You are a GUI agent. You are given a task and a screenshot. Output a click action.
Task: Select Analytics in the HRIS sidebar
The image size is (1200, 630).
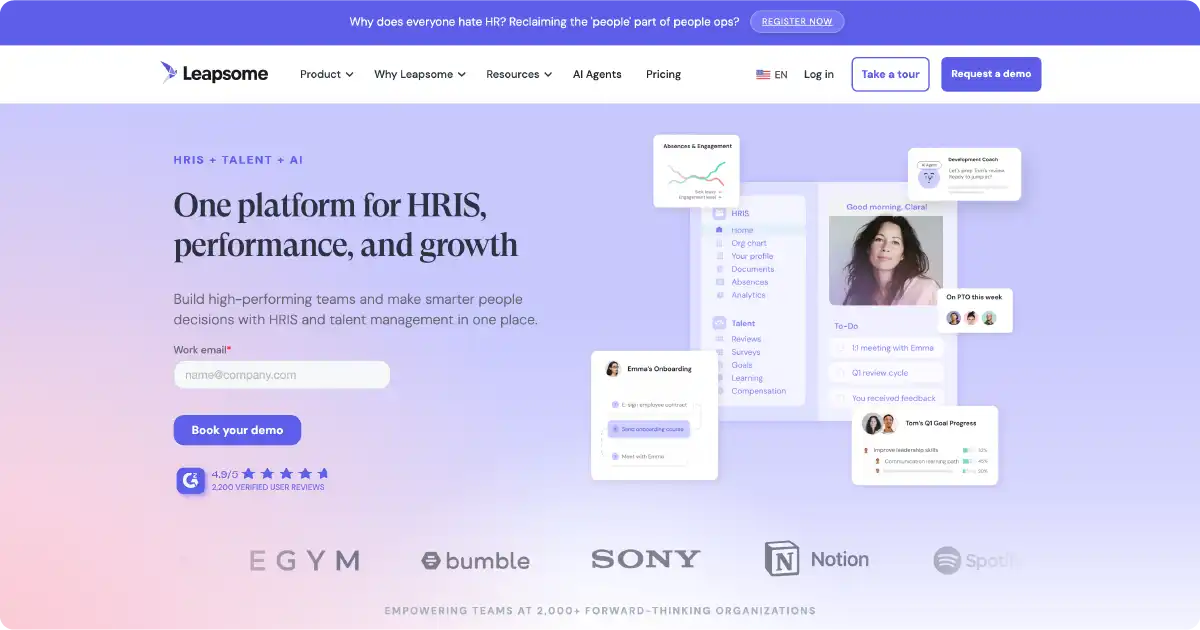(748, 295)
